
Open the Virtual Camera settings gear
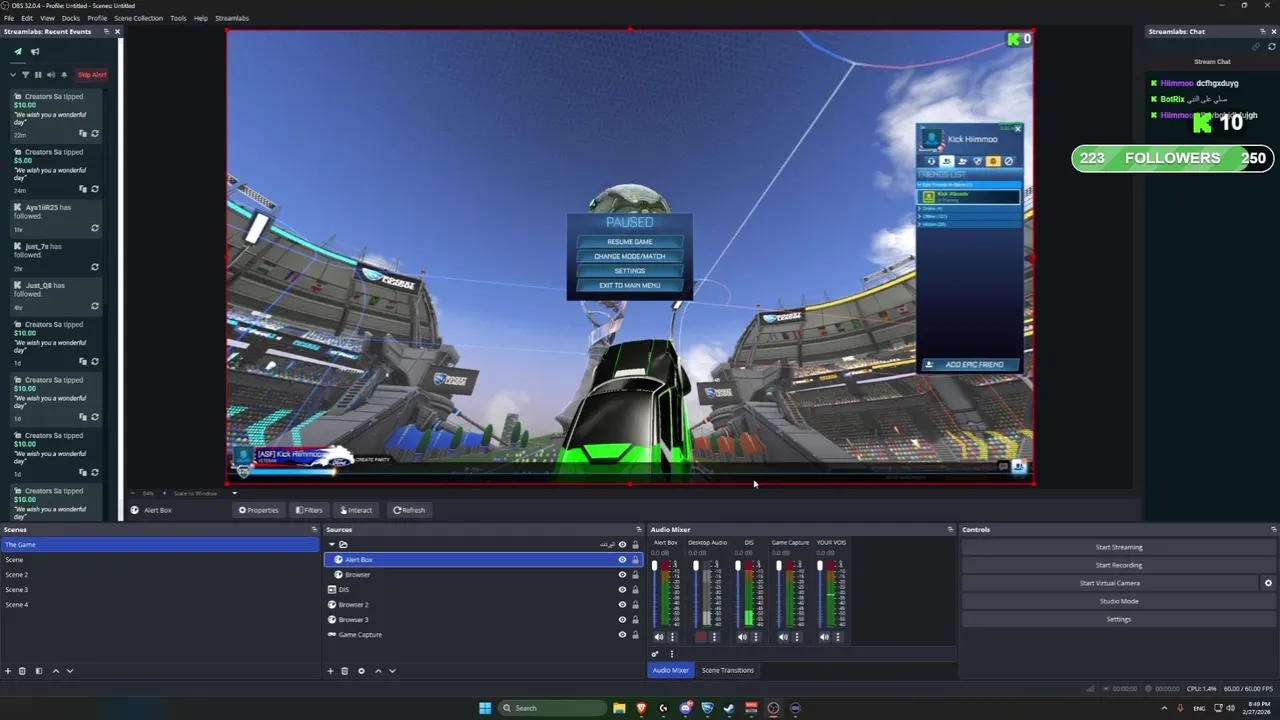(1268, 583)
